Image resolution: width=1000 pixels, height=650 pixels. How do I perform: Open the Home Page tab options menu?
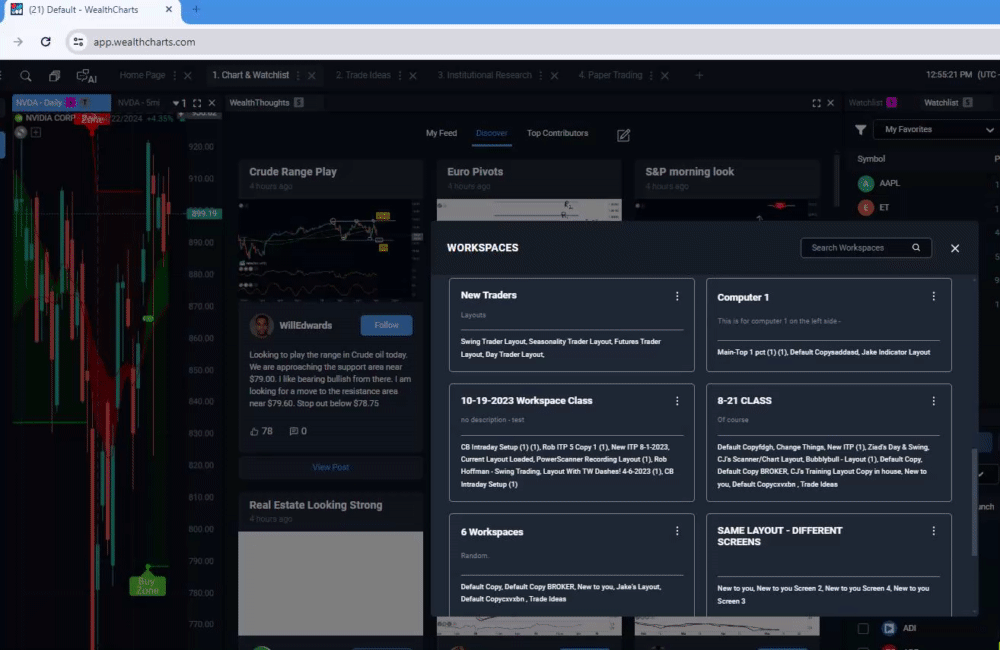[x=175, y=75]
